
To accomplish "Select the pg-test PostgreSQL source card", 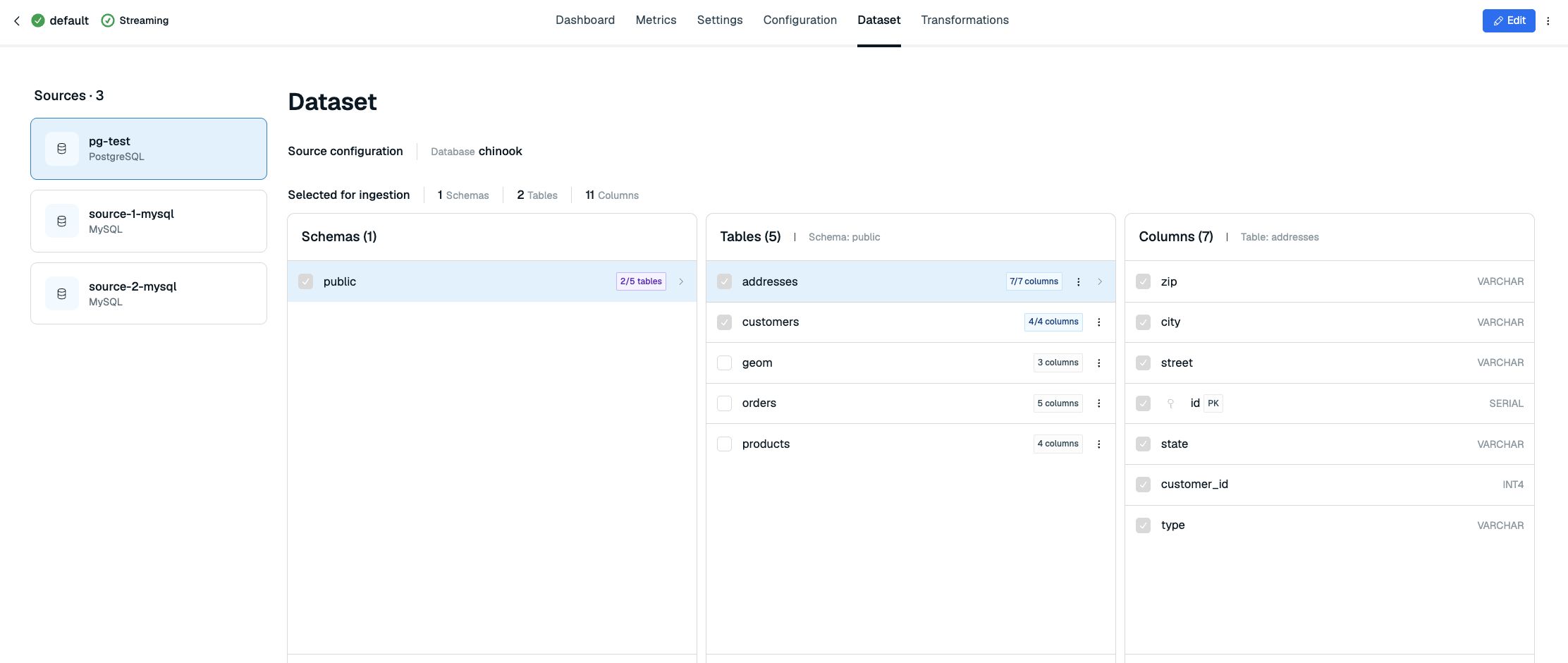I will (x=149, y=149).
